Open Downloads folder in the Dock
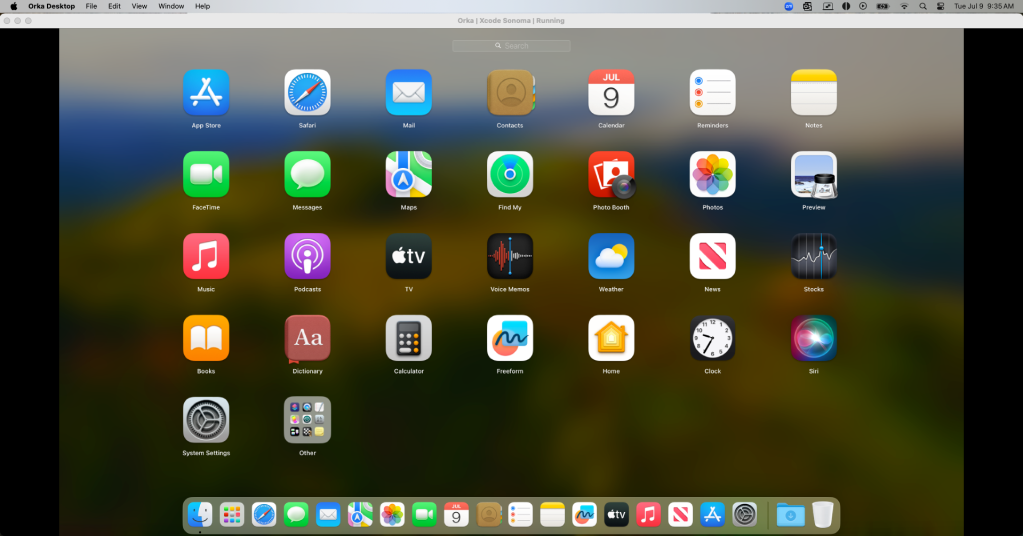 coord(790,514)
